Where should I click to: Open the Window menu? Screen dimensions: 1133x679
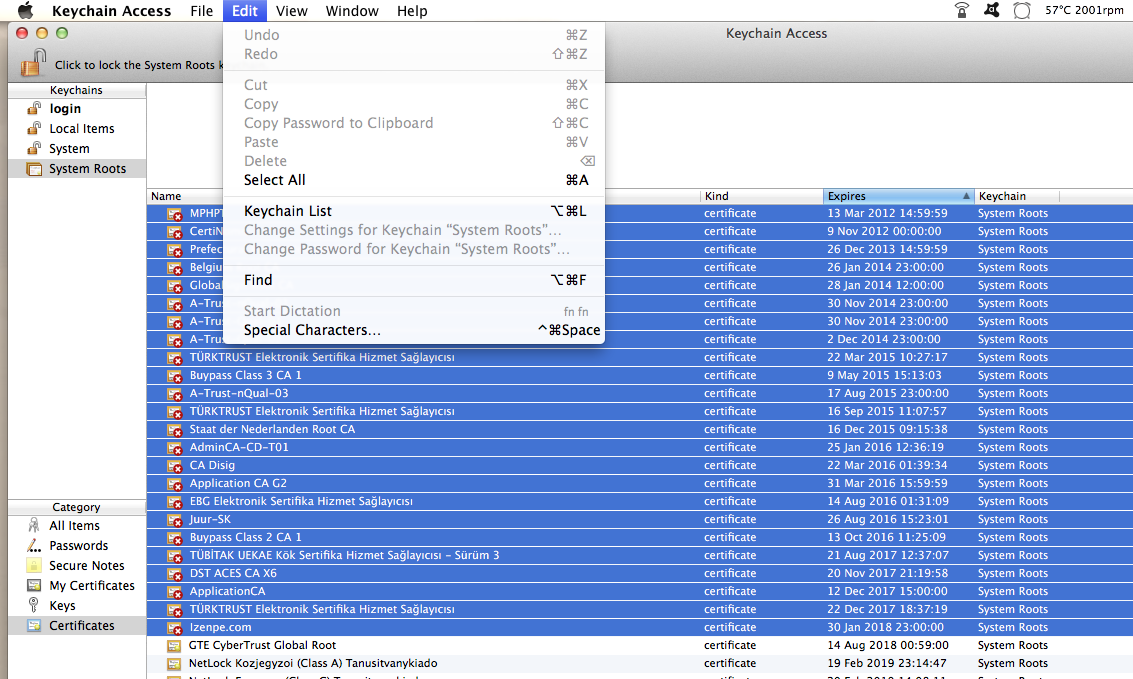[x=352, y=11]
